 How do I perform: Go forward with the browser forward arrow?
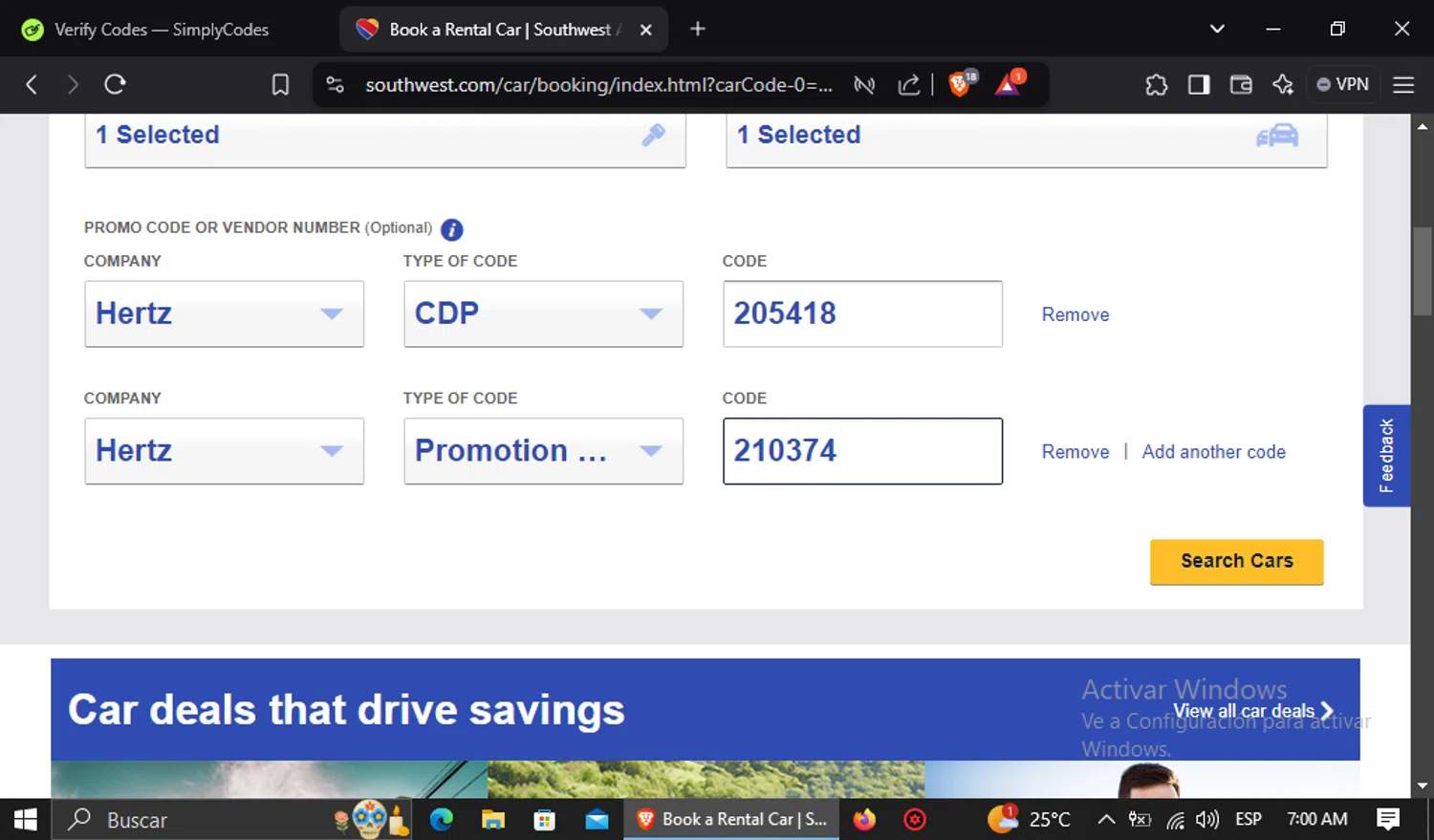click(73, 84)
